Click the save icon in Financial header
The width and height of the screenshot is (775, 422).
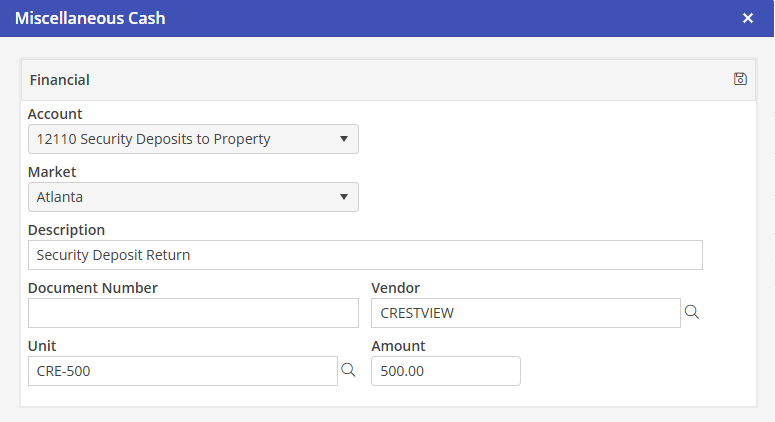pyautogui.click(x=740, y=79)
